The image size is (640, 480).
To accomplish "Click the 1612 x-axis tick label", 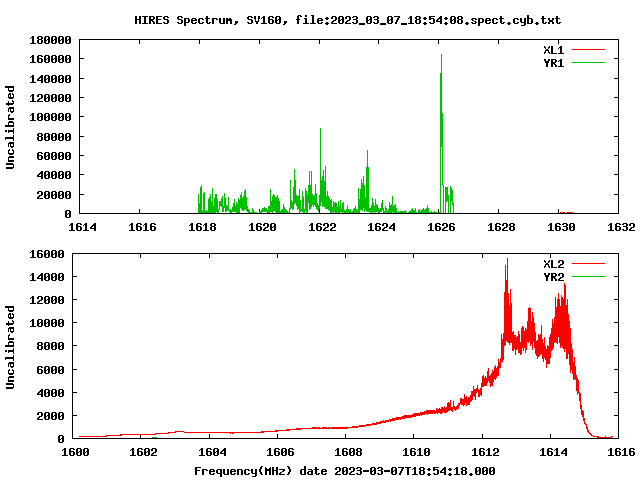I will pyautogui.click(x=485, y=452).
